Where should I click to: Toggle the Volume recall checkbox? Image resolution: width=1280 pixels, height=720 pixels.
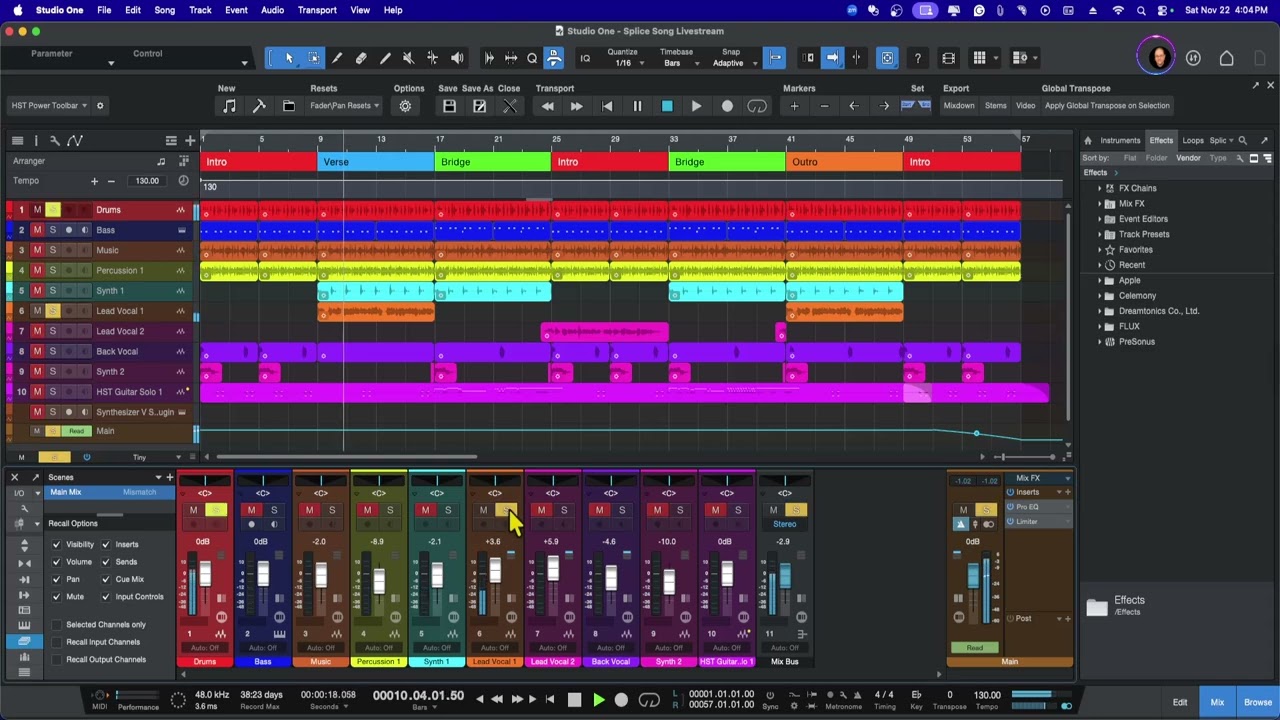[x=56, y=562]
